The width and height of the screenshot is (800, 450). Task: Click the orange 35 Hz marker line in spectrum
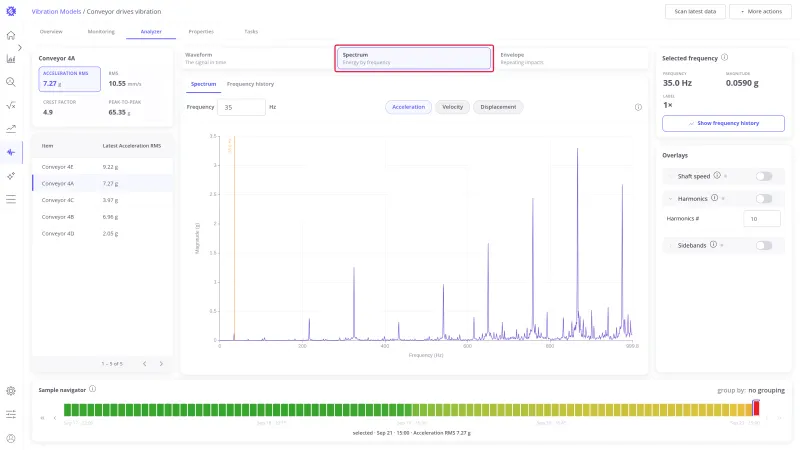point(234,238)
